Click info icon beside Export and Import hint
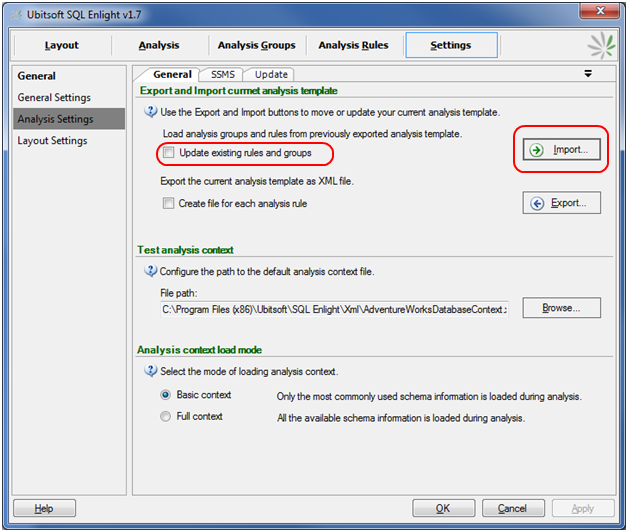 [x=151, y=113]
